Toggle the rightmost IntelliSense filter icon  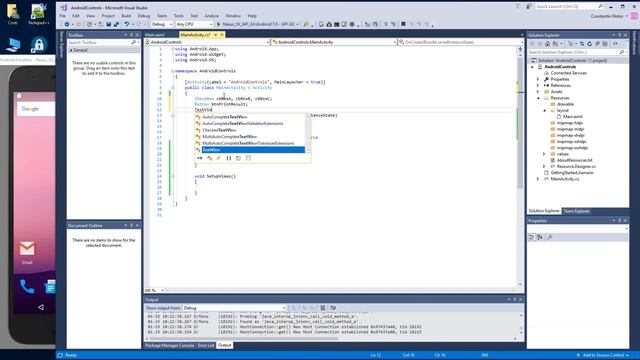coord(248,158)
